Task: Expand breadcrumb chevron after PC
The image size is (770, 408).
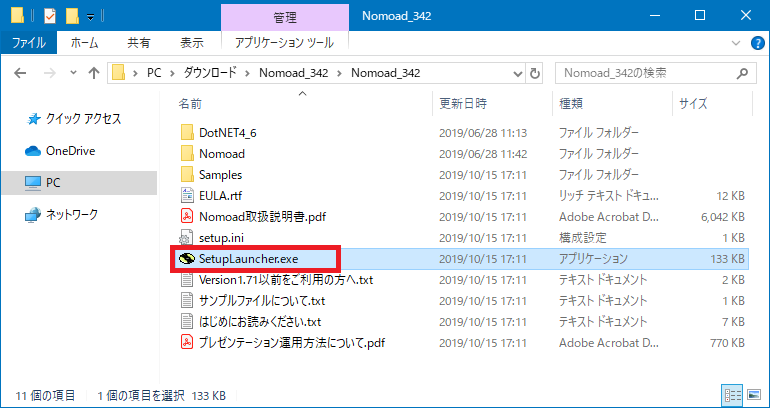Action: pyautogui.click(x=172, y=74)
